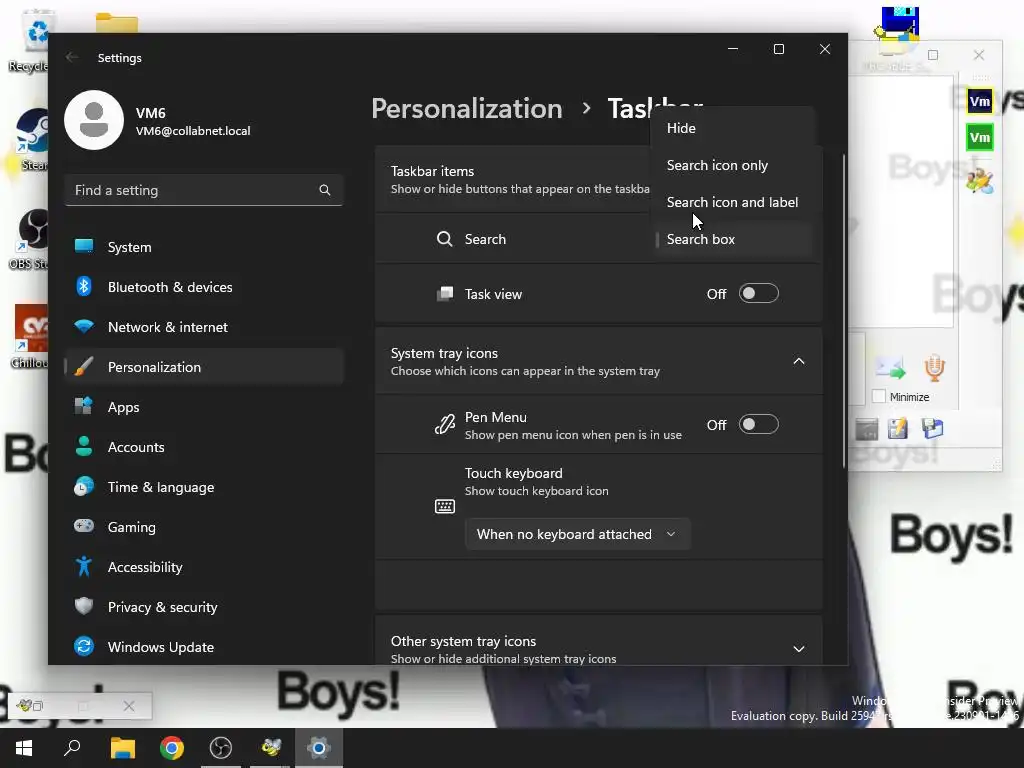Open When no keyboard attached dropdown

[x=577, y=534]
